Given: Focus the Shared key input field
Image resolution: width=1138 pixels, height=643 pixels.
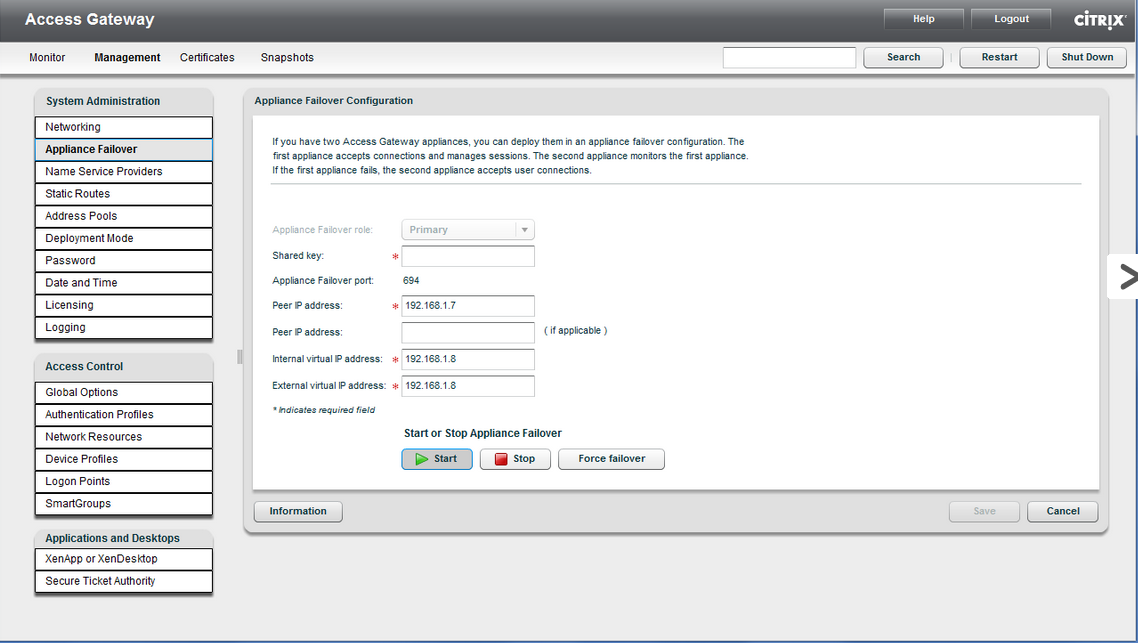Looking at the screenshot, I should tap(468, 257).
